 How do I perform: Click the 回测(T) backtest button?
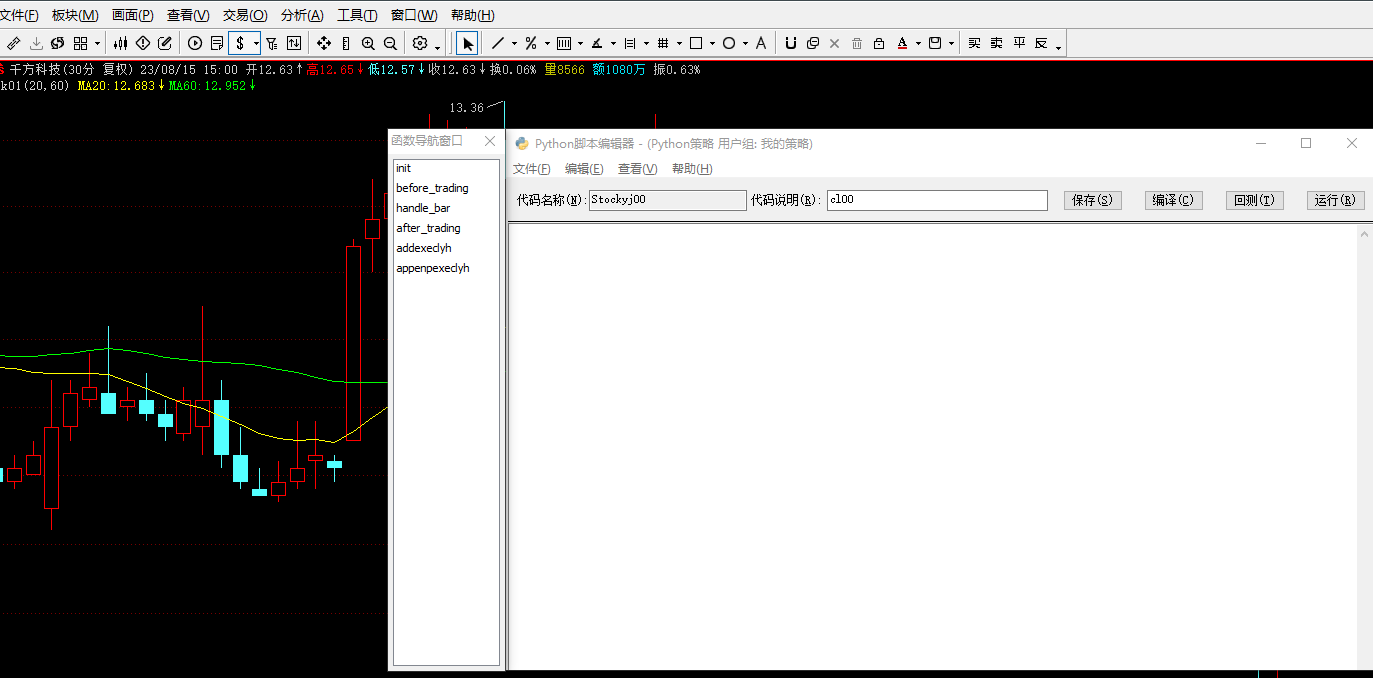(1254, 200)
